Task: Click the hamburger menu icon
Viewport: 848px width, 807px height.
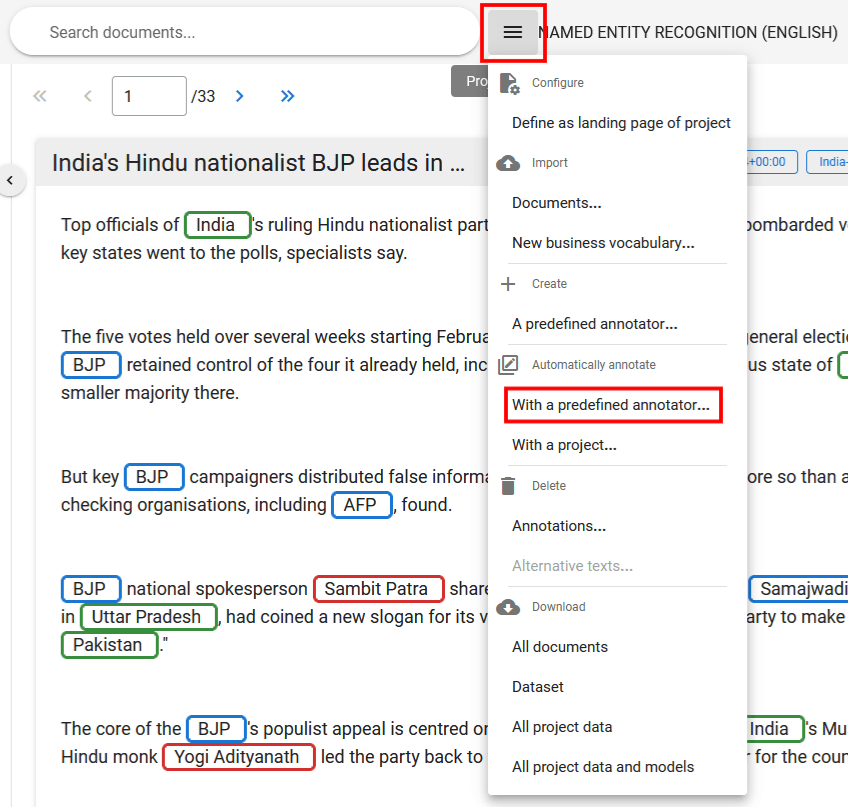Action: 513,32
